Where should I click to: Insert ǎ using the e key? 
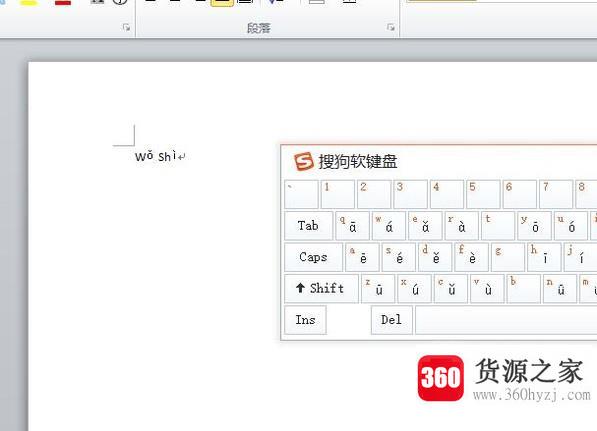tap(425, 225)
